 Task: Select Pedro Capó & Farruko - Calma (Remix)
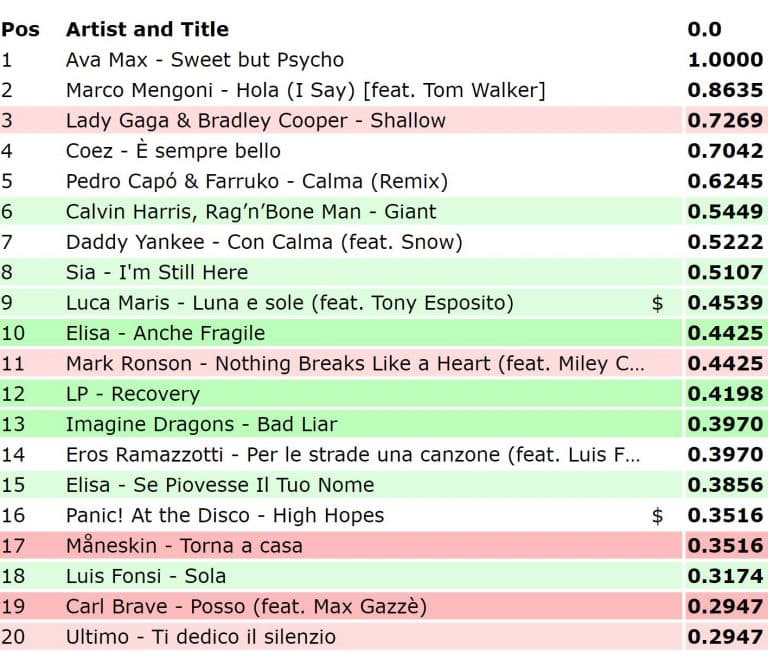[256, 181]
